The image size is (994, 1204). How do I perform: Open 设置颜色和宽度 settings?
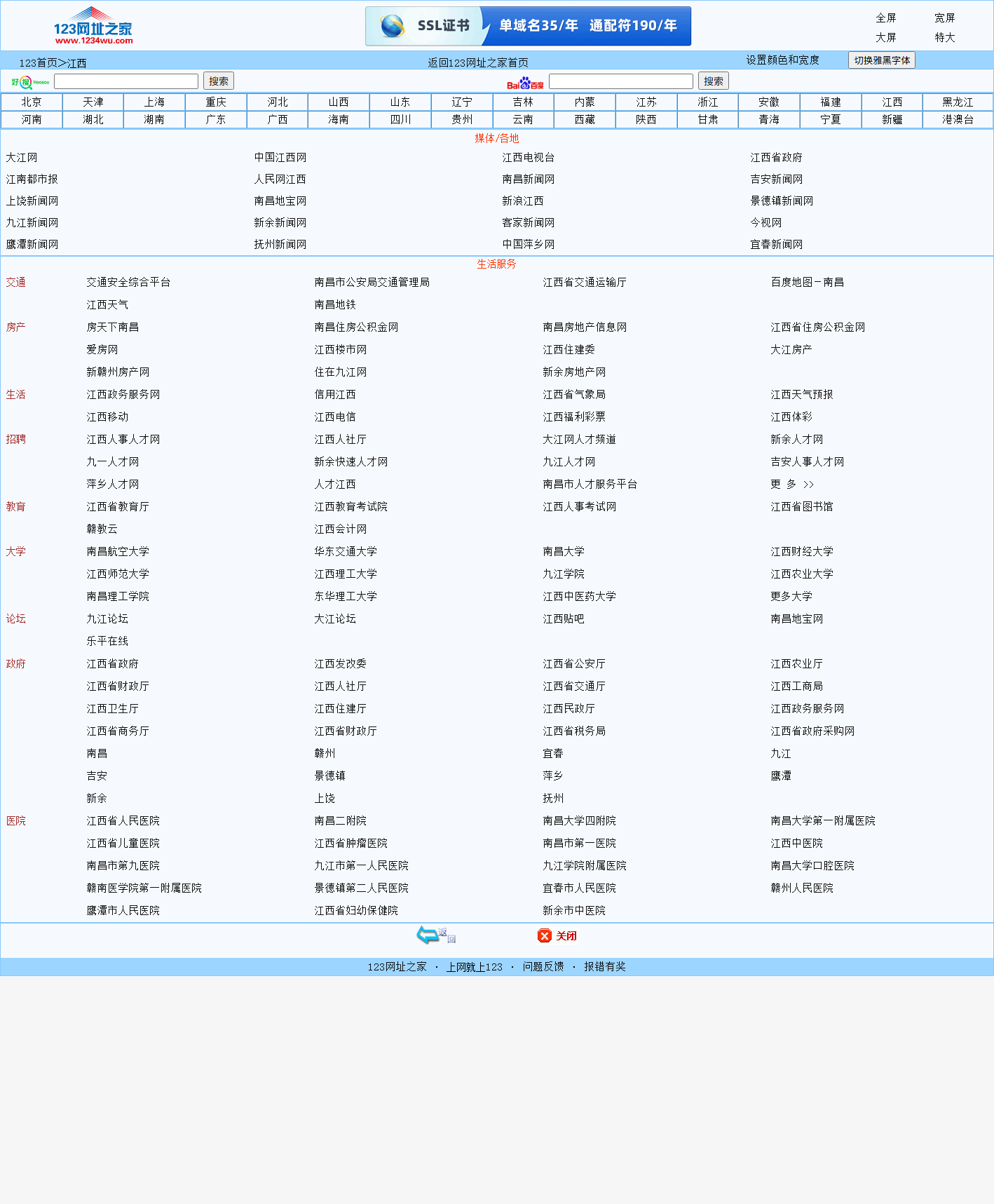[x=782, y=60]
